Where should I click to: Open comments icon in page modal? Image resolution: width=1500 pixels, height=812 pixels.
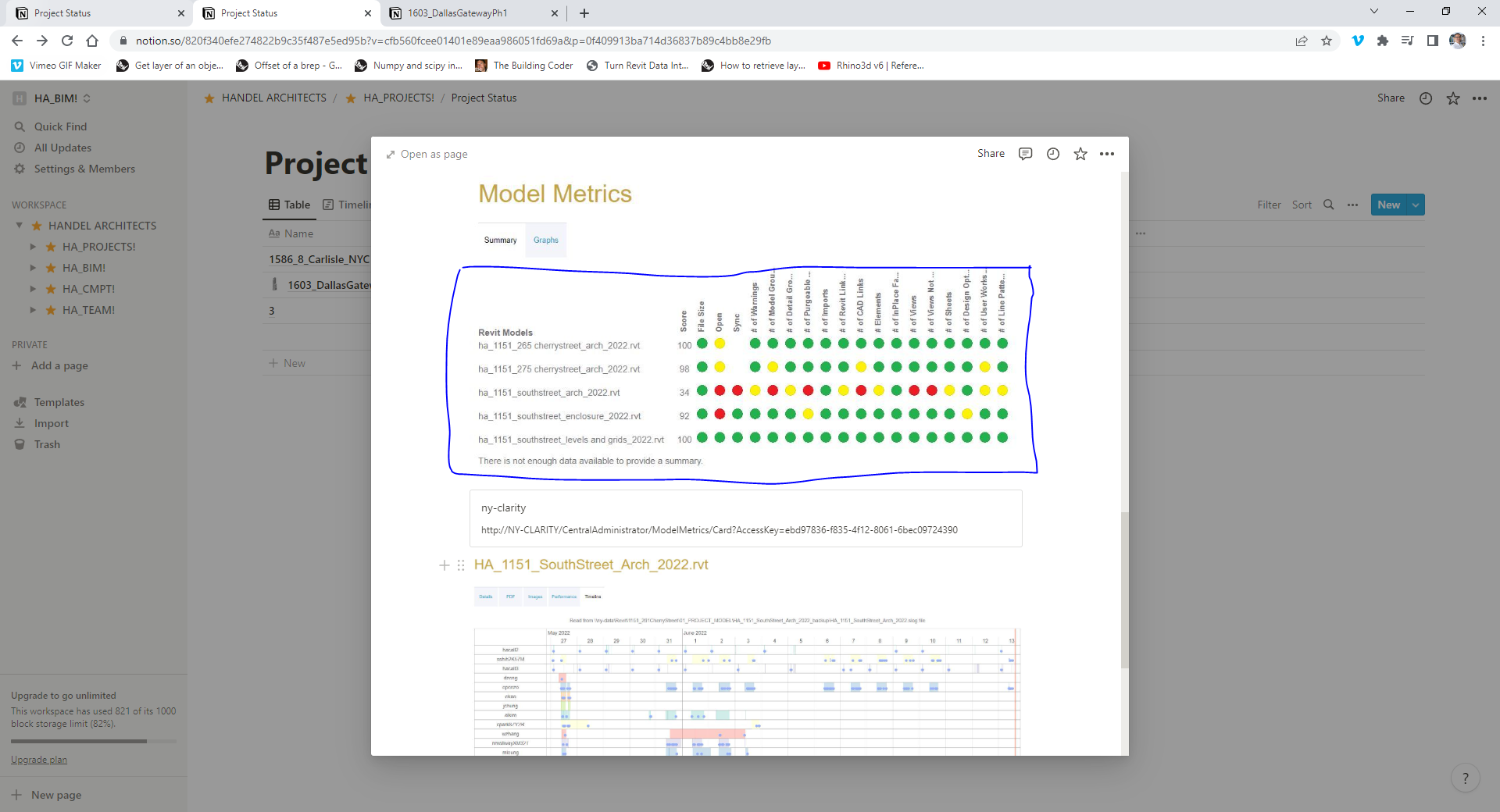tap(1025, 154)
